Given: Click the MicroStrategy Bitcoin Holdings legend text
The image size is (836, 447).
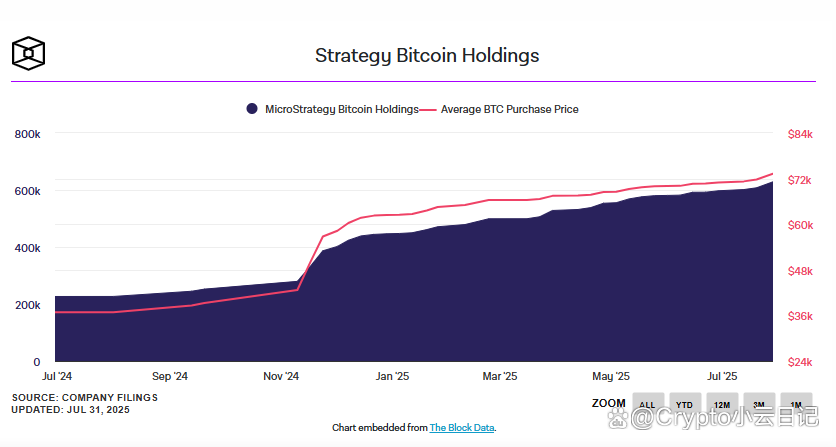Looking at the screenshot, I should coord(341,109).
